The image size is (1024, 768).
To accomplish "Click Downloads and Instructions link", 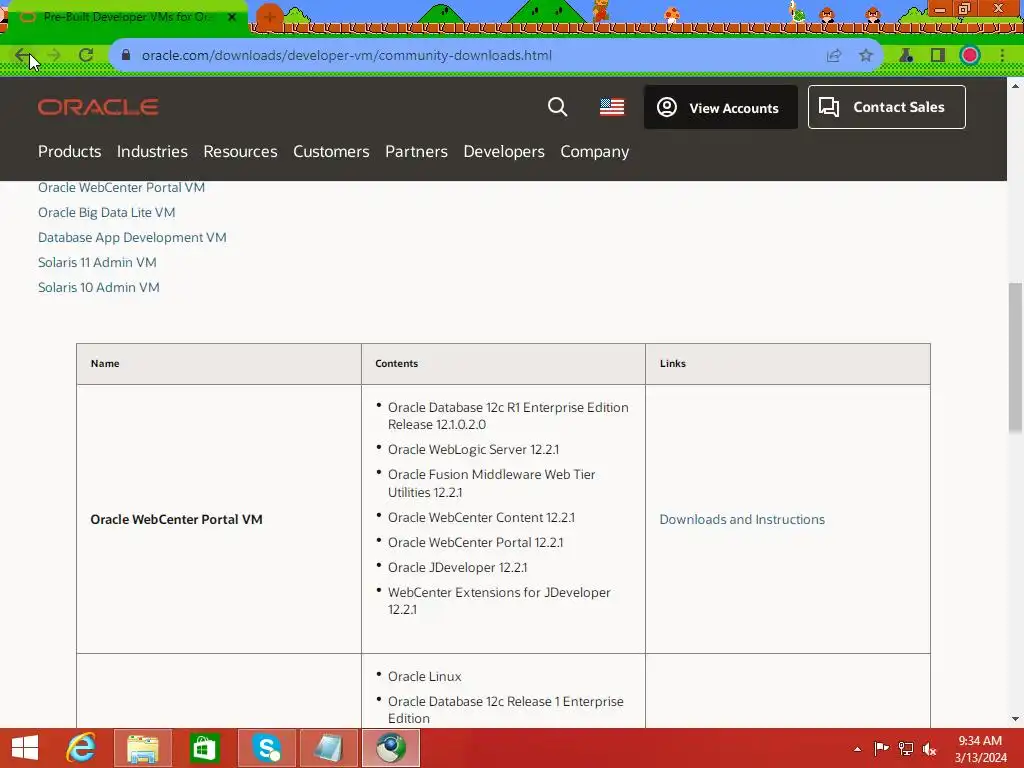I will tap(742, 519).
